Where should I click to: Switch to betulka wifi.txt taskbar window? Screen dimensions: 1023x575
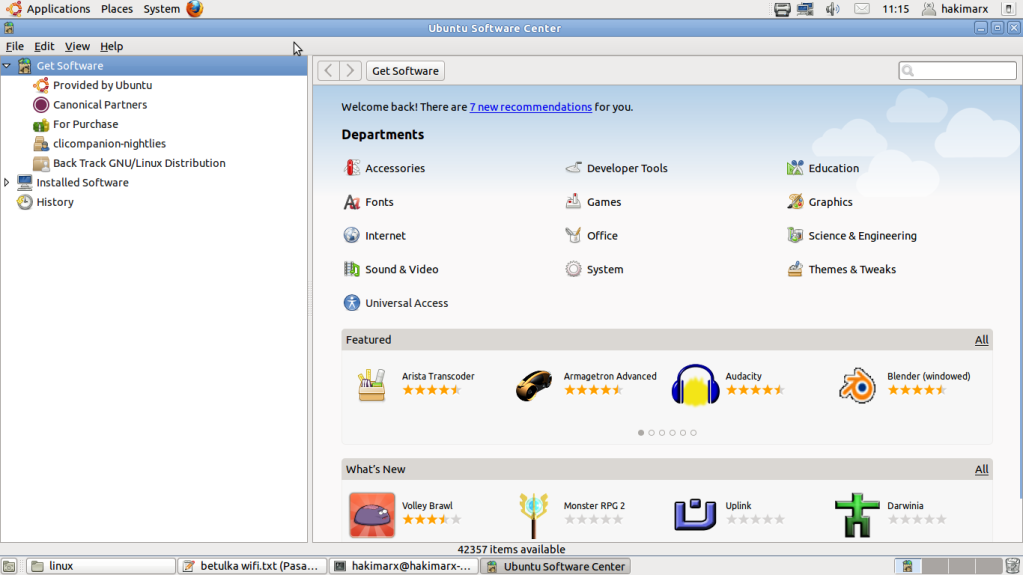coord(252,566)
